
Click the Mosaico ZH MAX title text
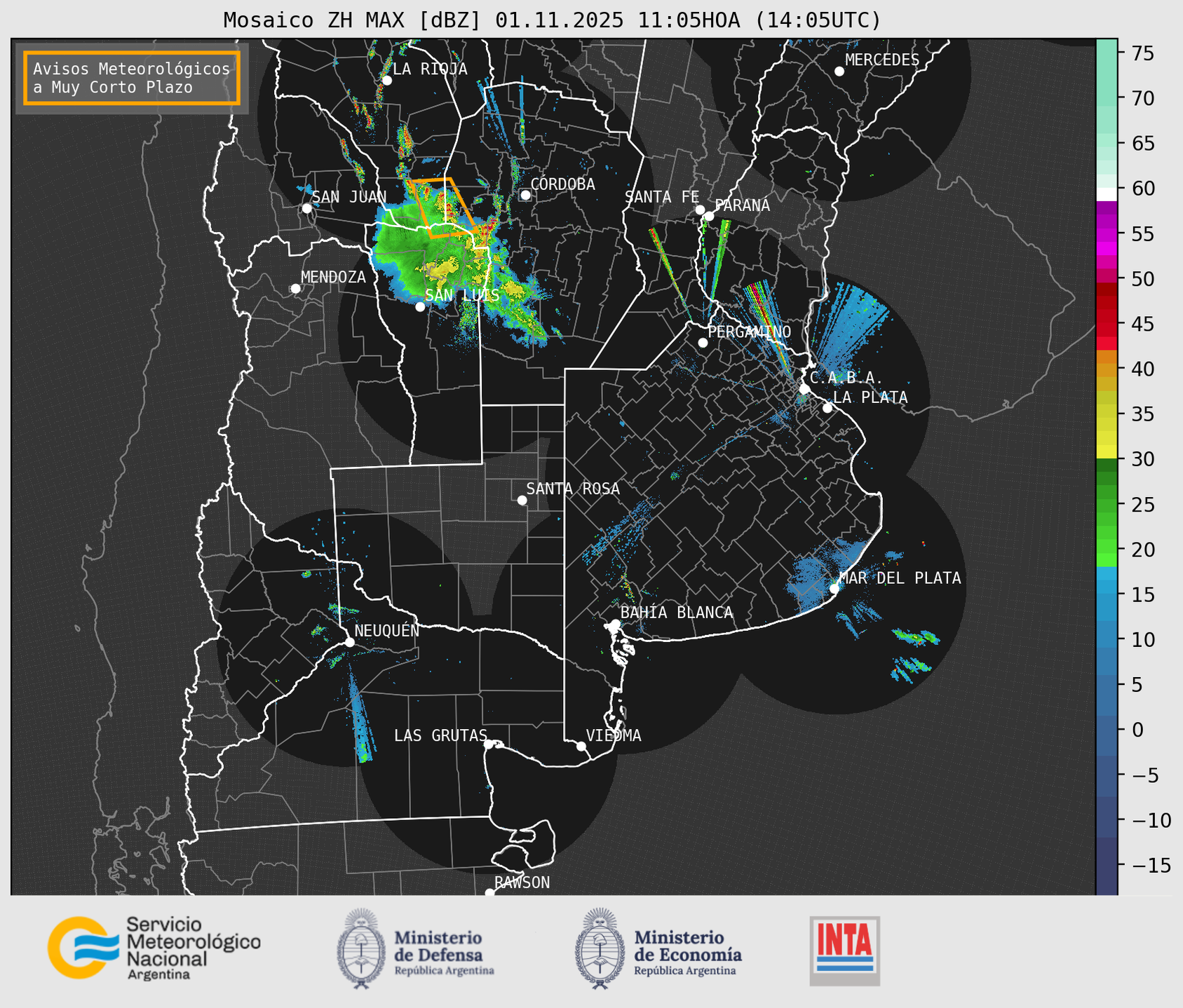[x=552, y=20]
